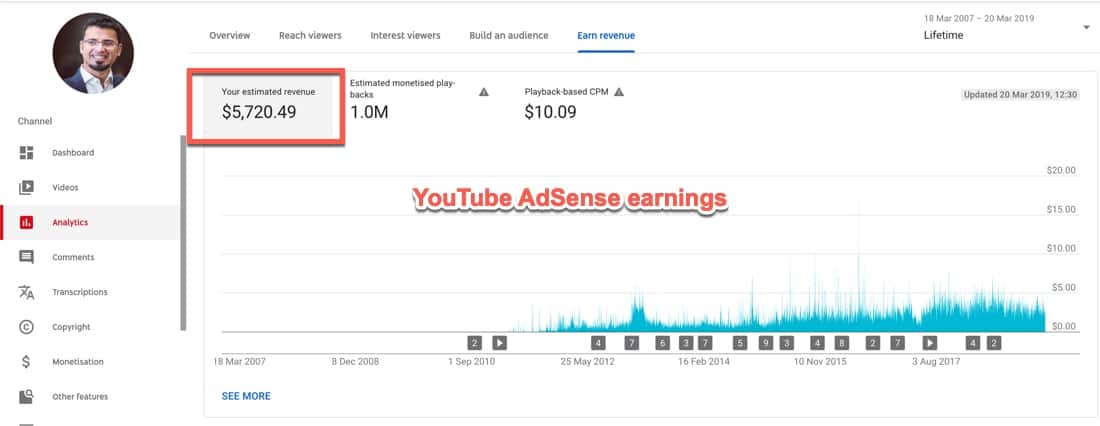Click the 8 Dec 2008 axis label

pos(355,361)
